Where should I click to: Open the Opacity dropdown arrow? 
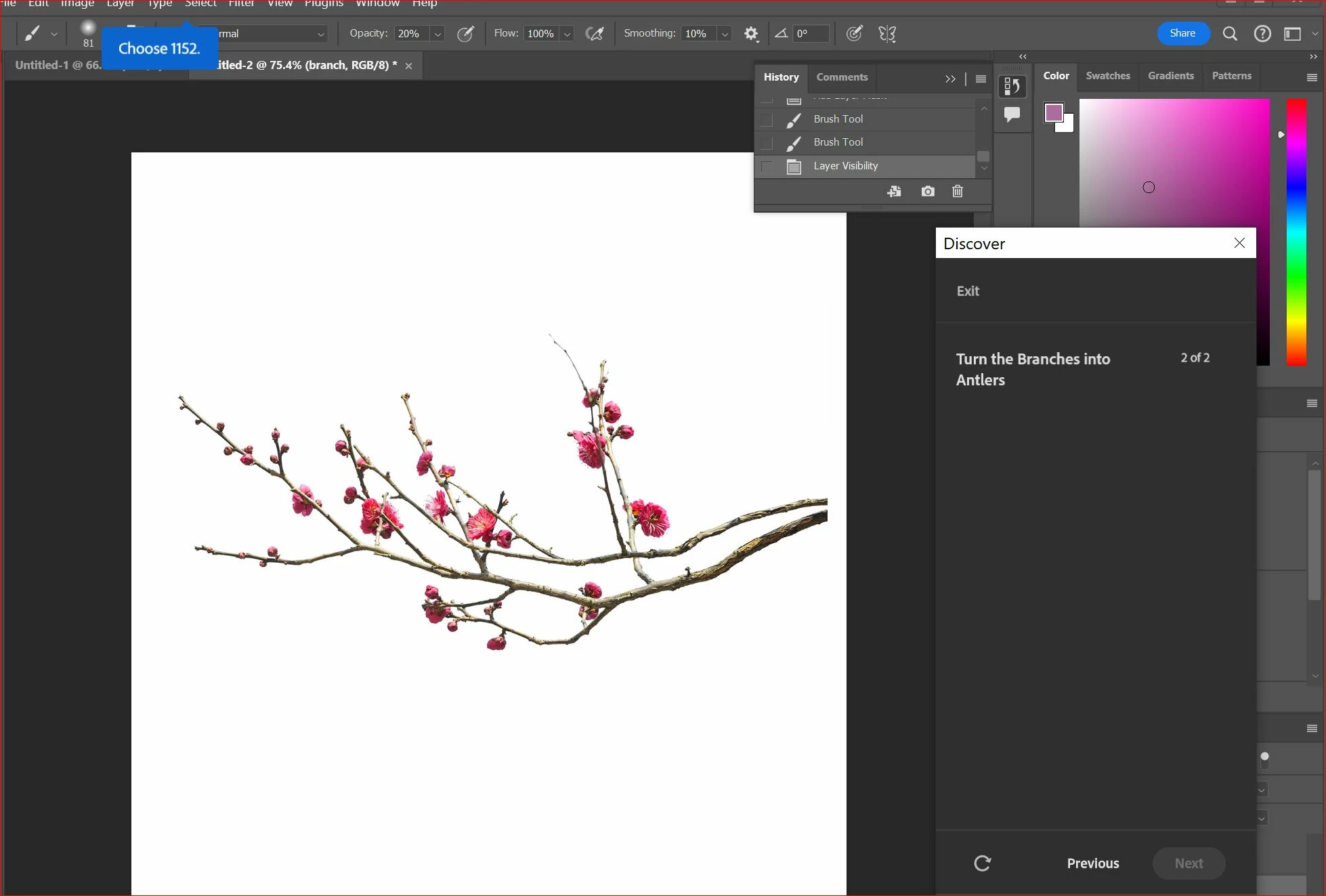(x=437, y=34)
